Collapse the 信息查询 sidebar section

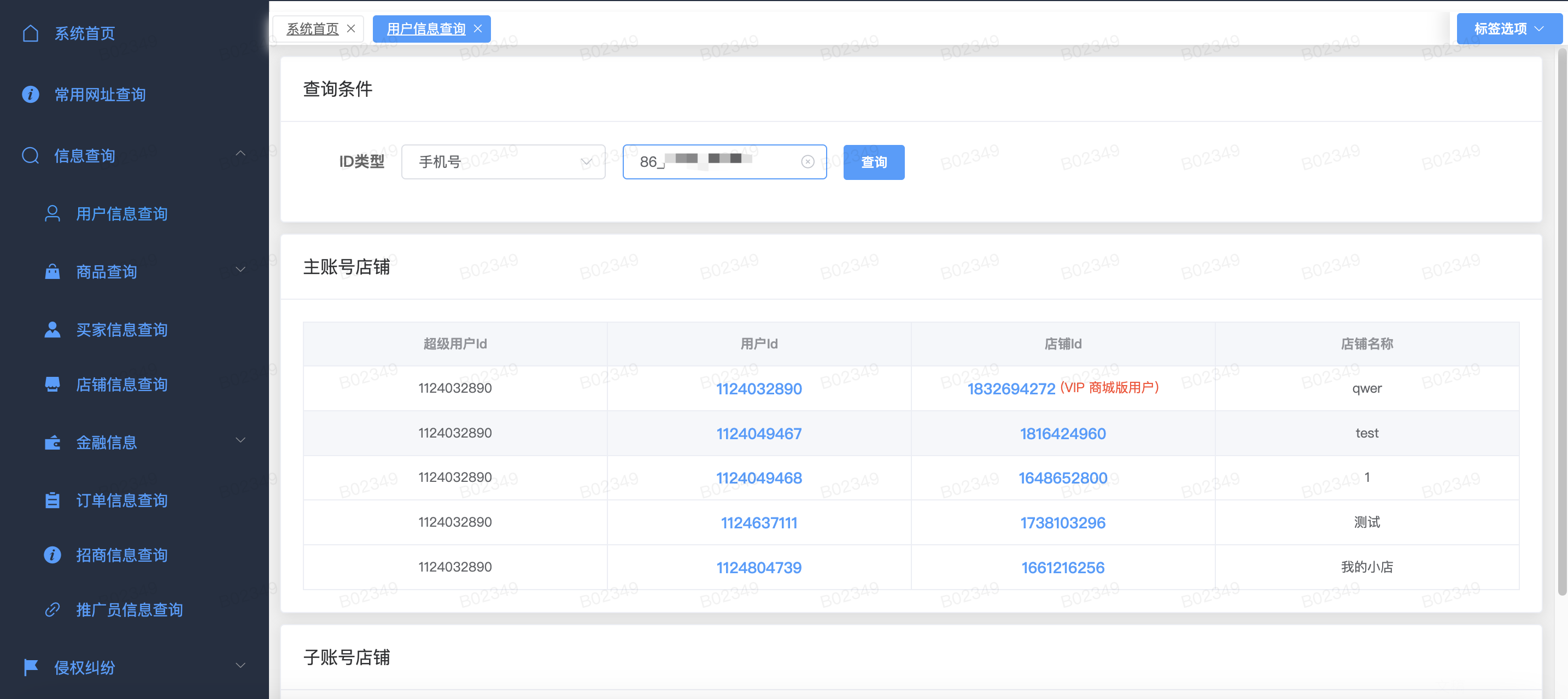(241, 154)
